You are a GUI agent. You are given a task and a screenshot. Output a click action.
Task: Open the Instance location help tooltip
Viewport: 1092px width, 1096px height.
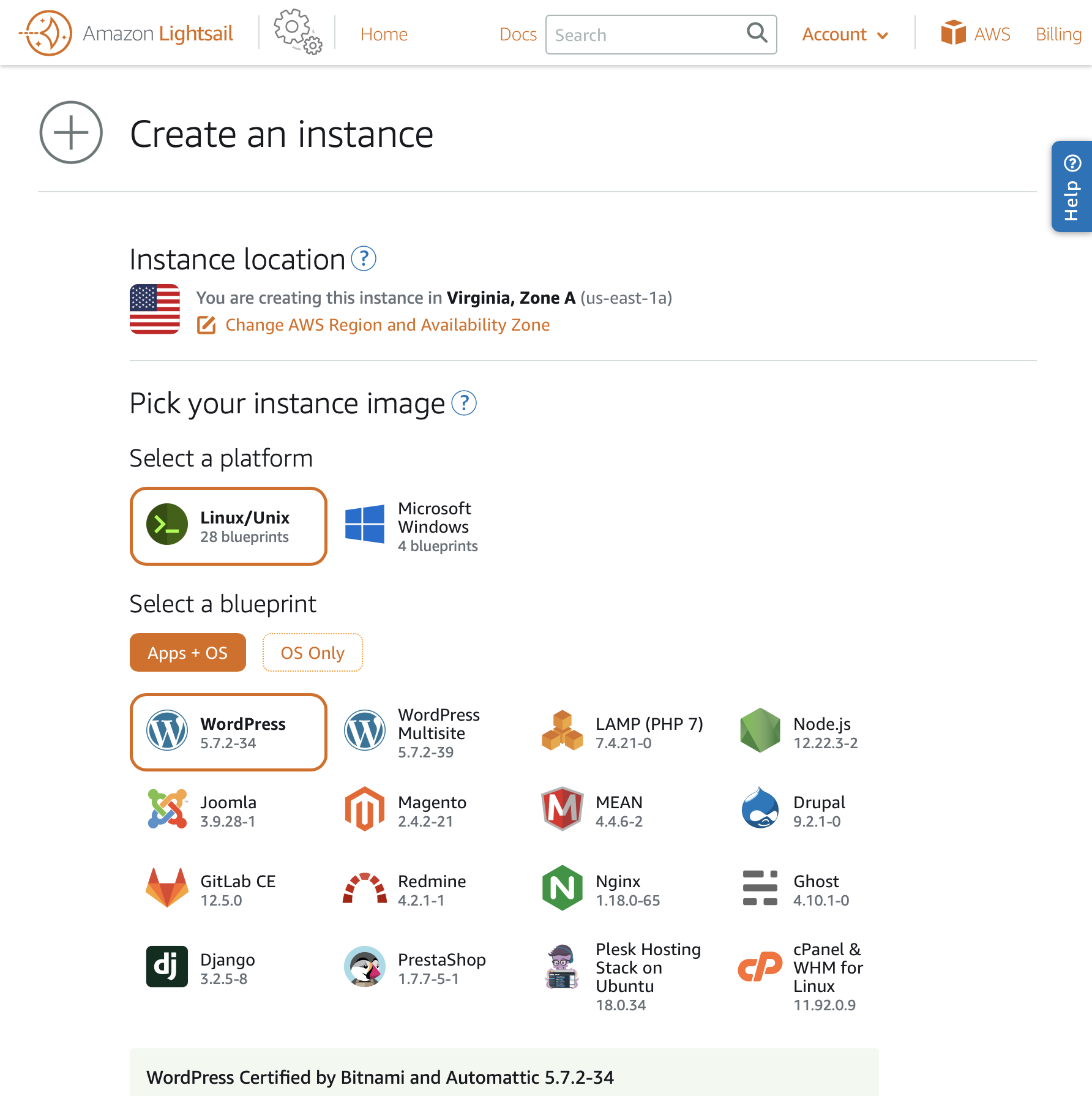pyautogui.click(x=364, y=259)
